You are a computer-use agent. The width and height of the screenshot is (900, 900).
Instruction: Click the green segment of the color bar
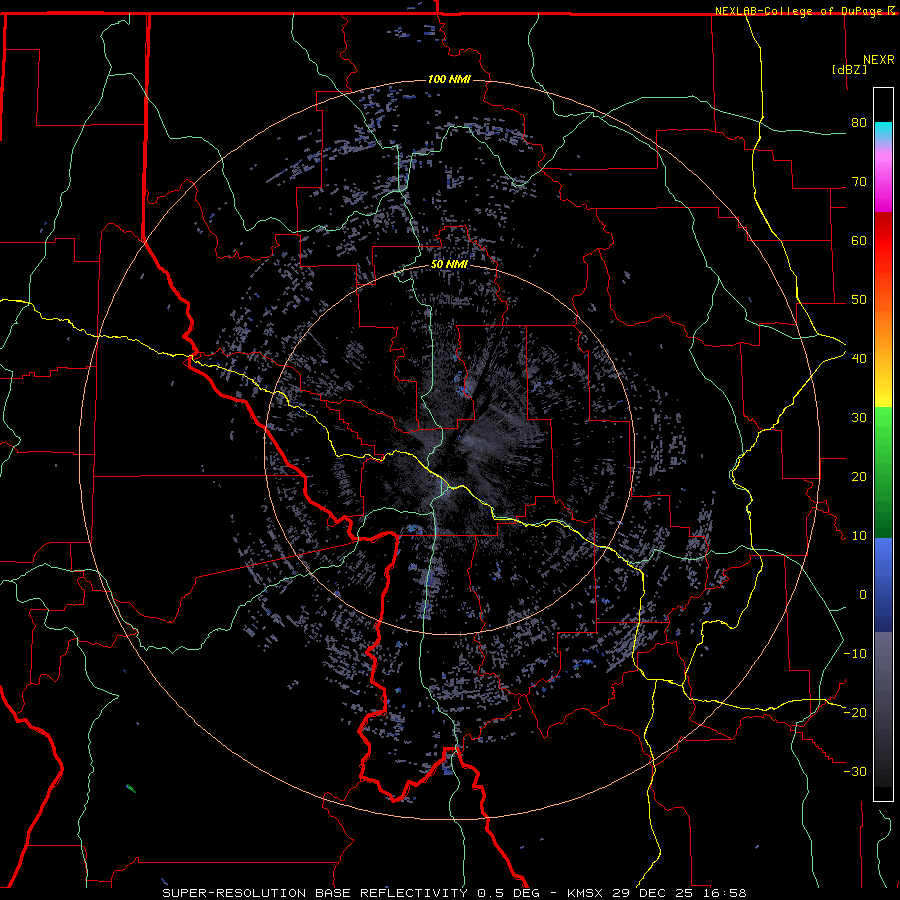point(883,471)
